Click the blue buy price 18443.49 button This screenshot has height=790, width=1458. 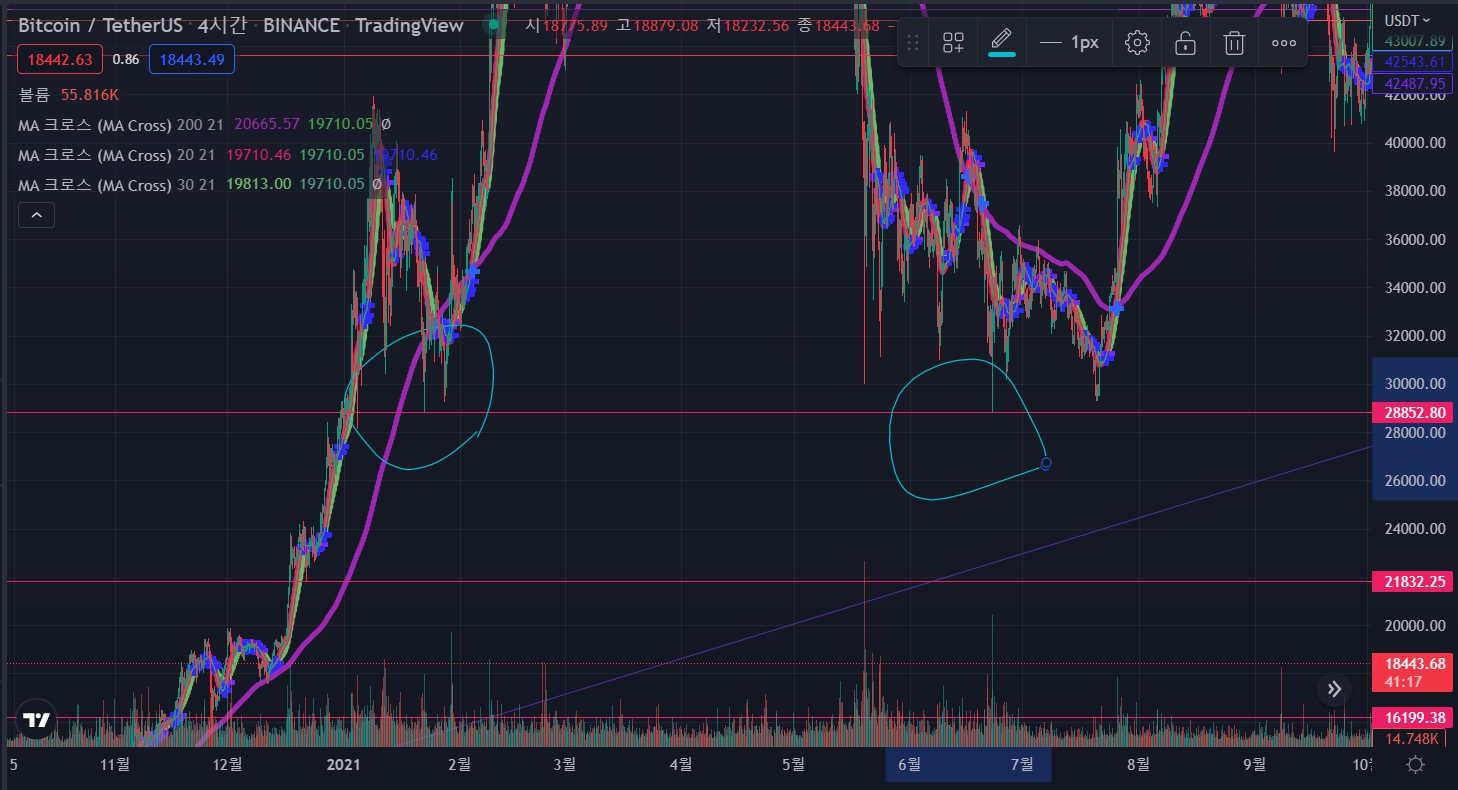pos(192,60)
